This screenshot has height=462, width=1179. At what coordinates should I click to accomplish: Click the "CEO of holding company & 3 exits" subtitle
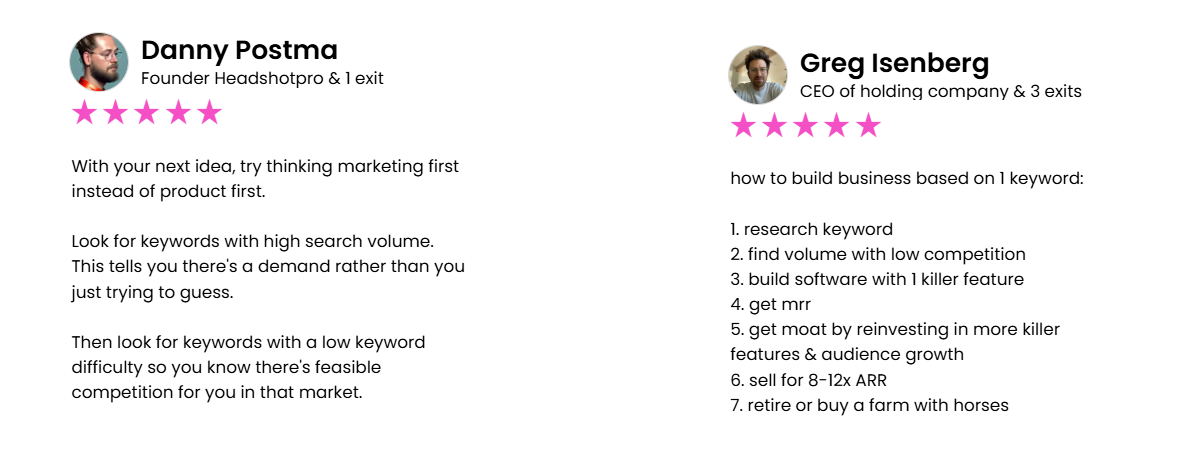point(940,92)
